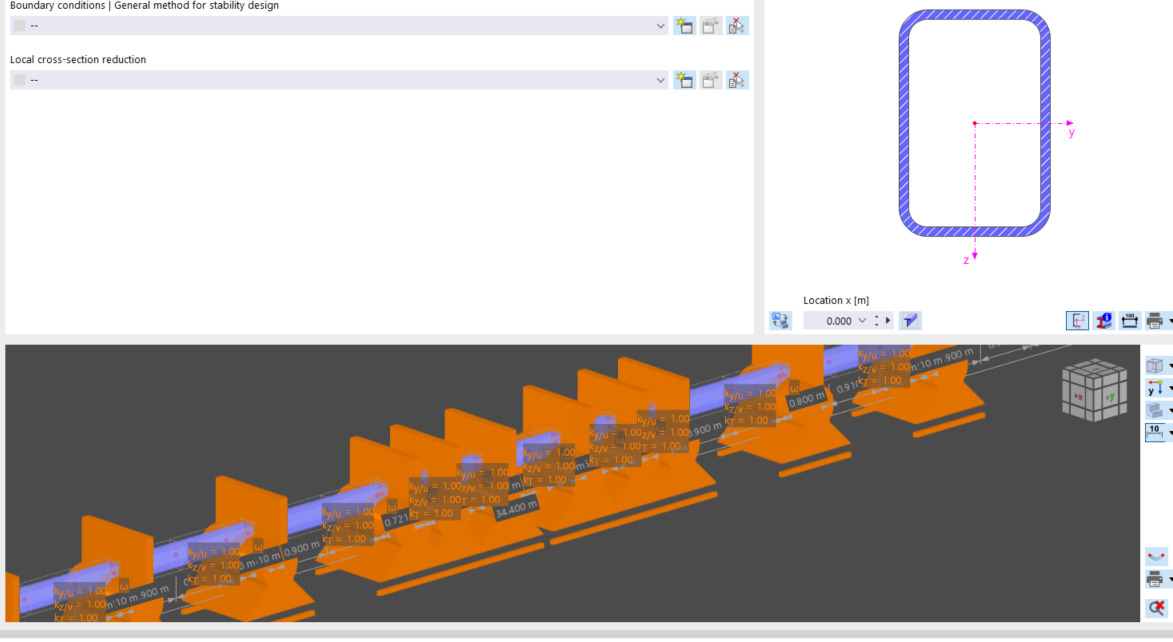The width and height of the screenshot is (1173, 642).
Task: Toggle dimension display icon labeled 100
Action: click(1129, 321)
